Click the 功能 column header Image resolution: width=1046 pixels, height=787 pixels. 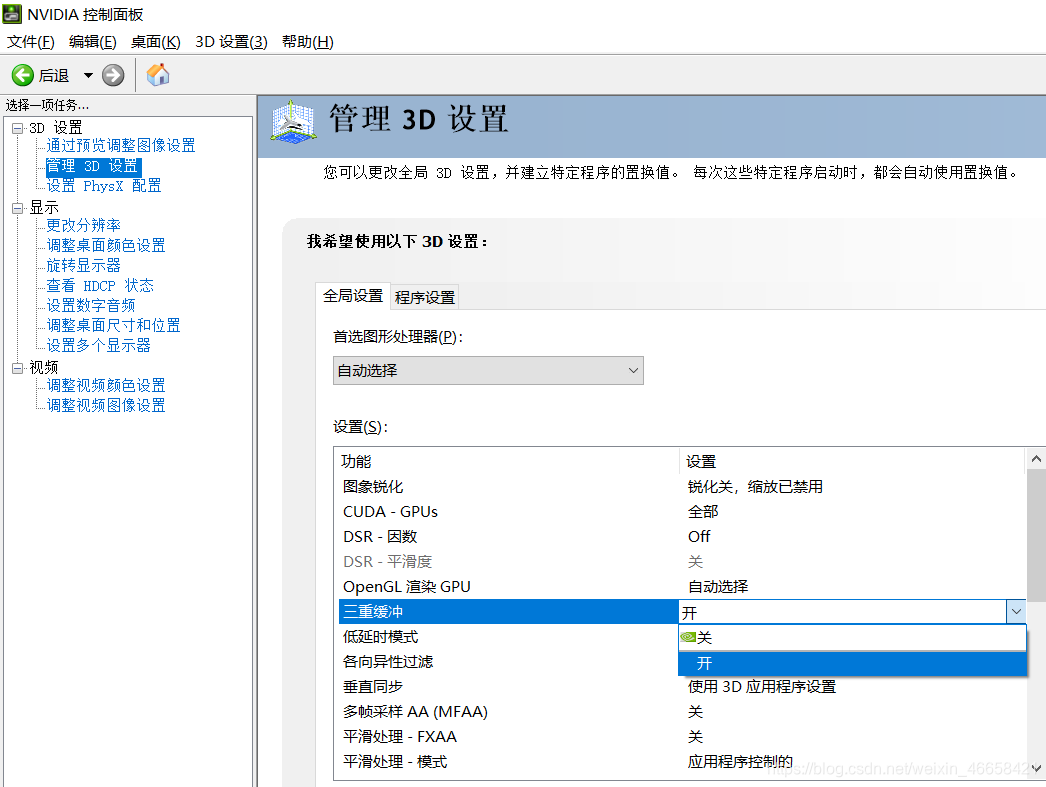[x=506, y=462]
